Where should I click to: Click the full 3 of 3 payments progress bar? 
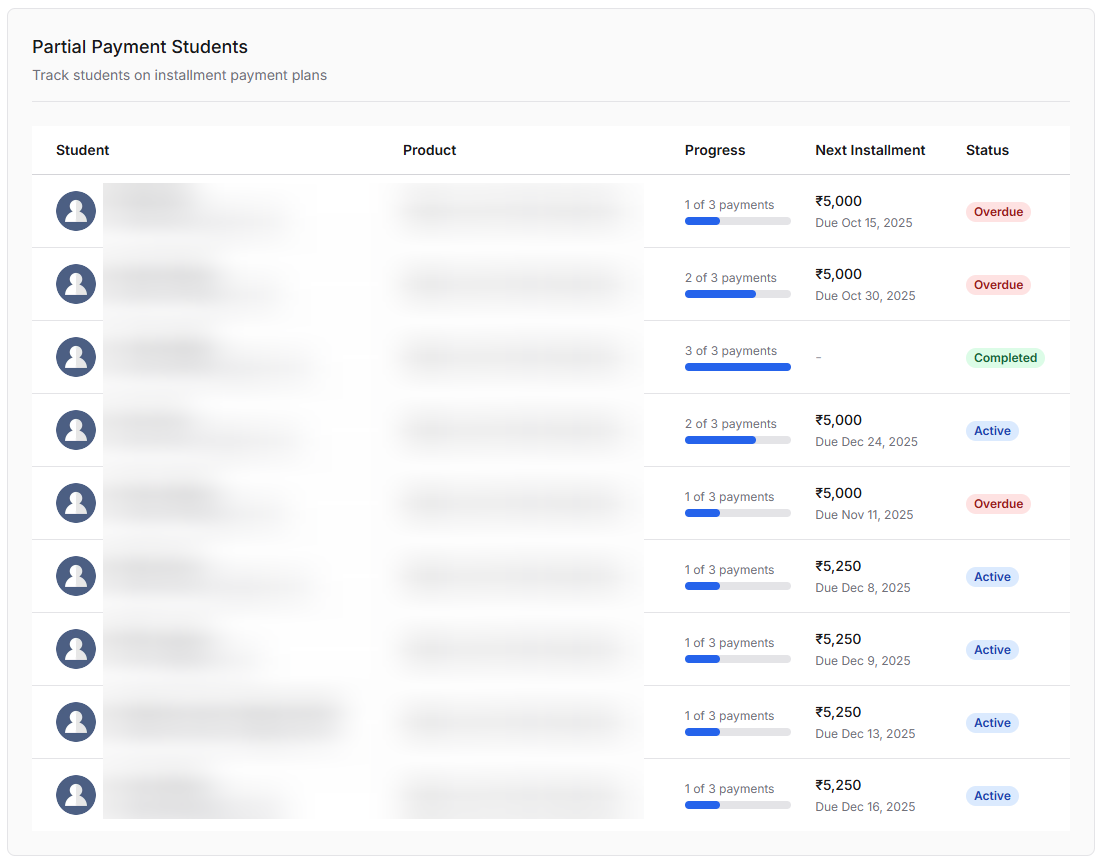[737, 367]
